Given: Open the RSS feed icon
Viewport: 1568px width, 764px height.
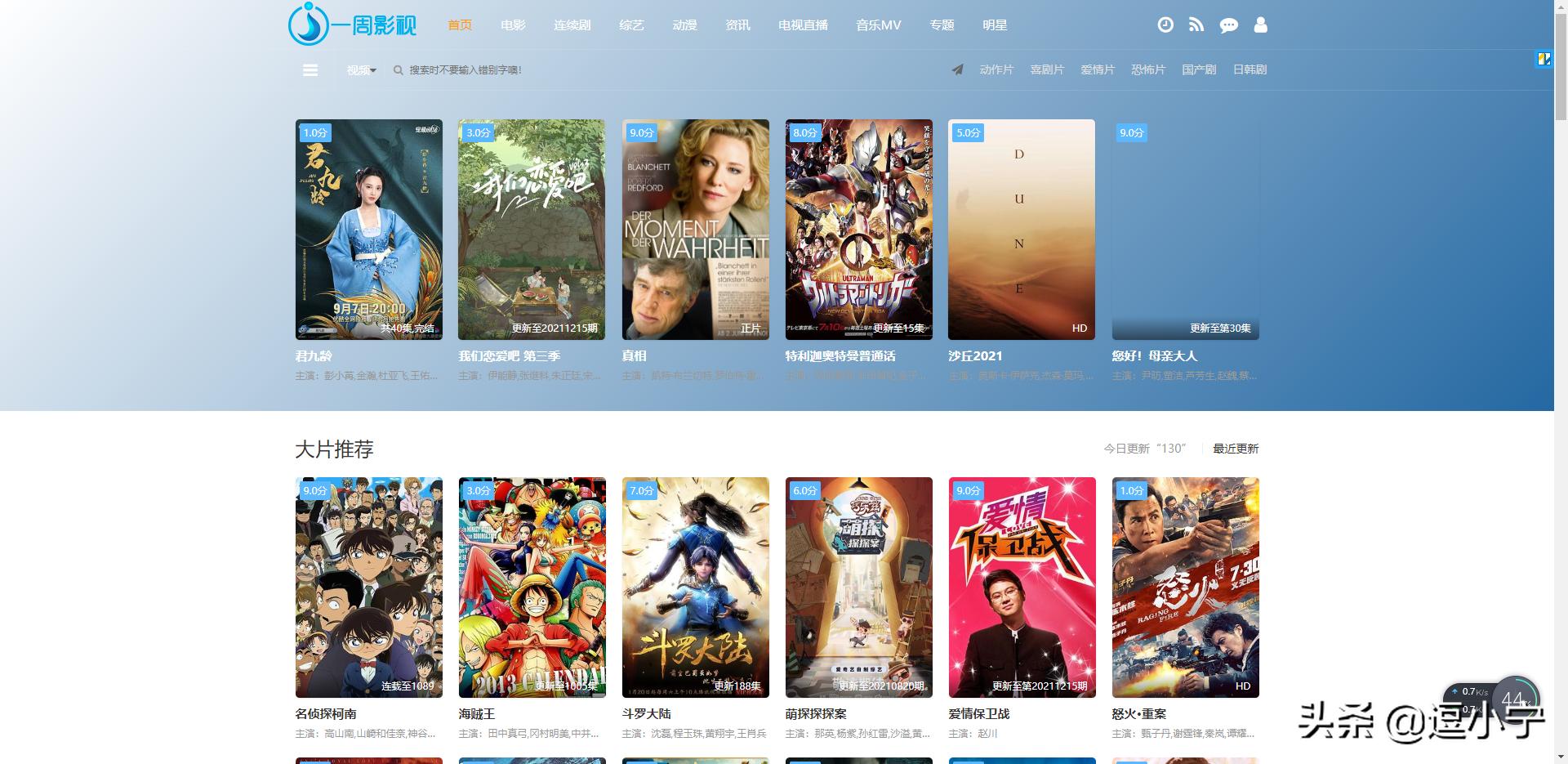Looking at the screenshot, I should (1196, 25).
